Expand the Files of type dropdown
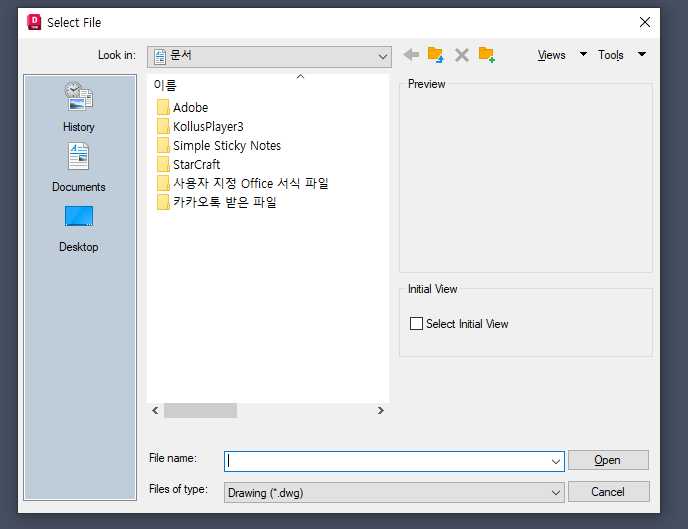This screenshot has height=529, width=688. [555, 493]
